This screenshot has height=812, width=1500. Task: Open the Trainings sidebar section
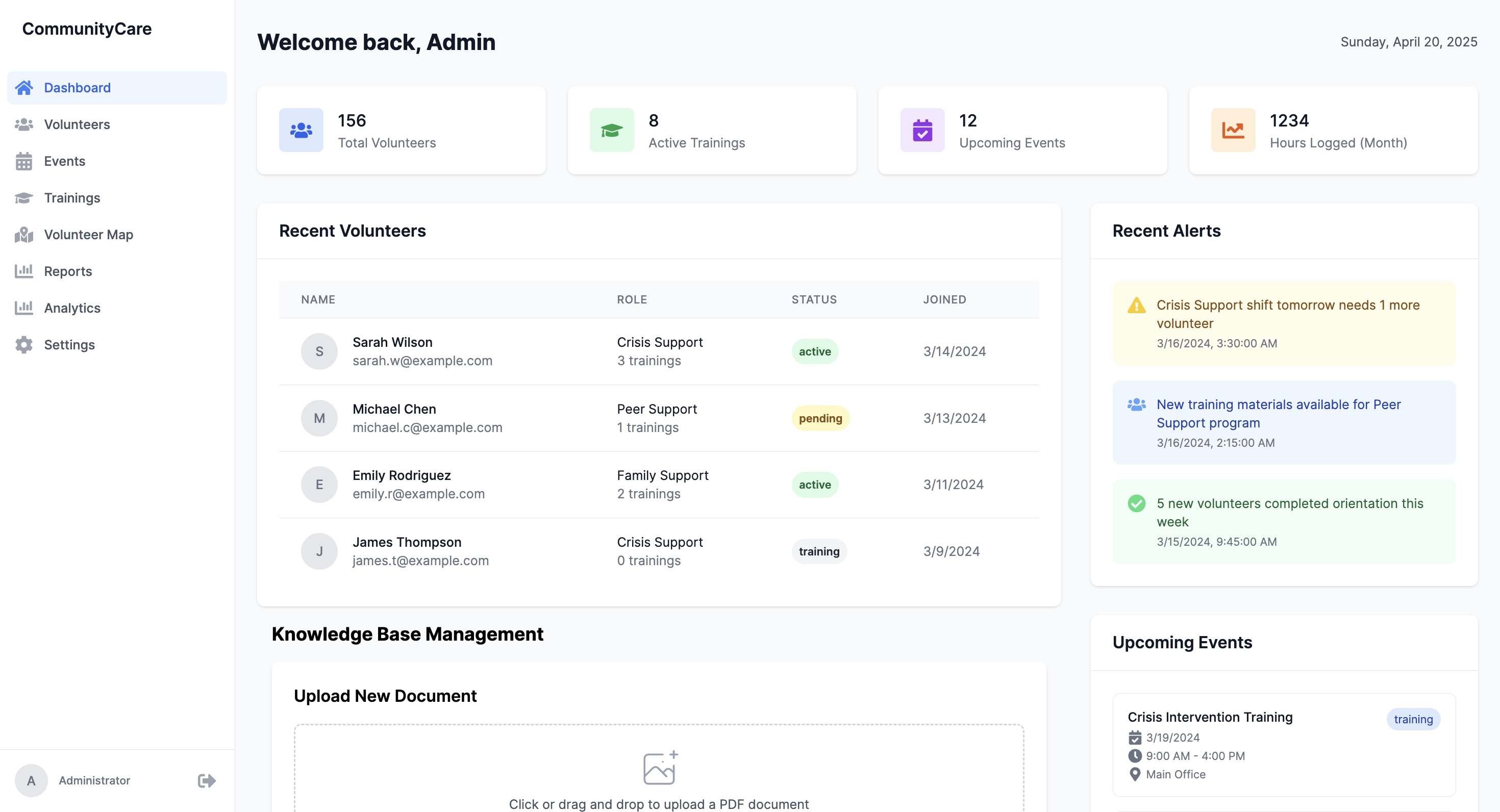tap(72, 198)
